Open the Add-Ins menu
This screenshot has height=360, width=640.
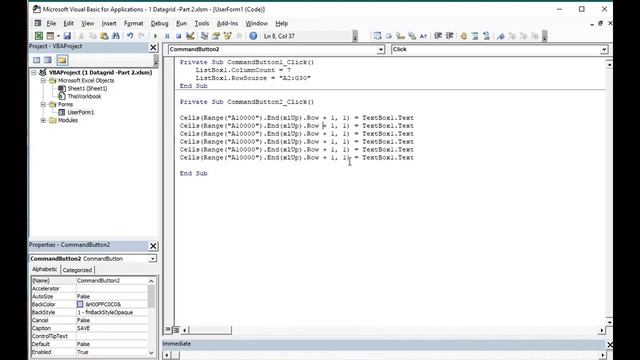(x=227, y=23)
